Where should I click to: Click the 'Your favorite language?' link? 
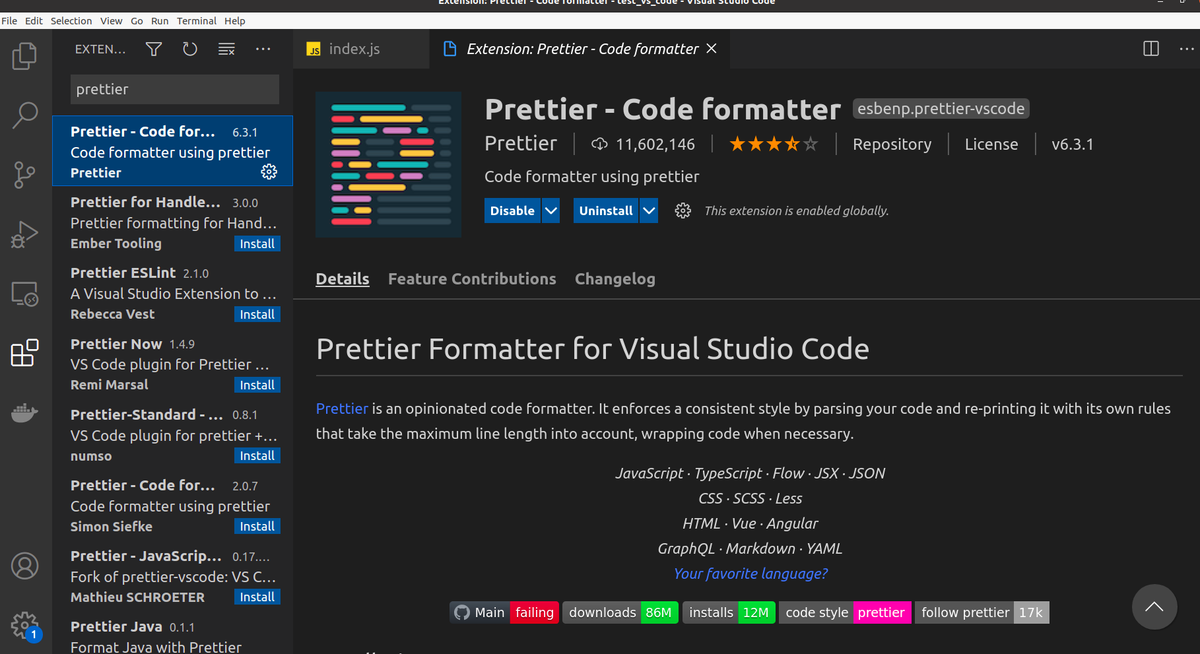point(750,573)
